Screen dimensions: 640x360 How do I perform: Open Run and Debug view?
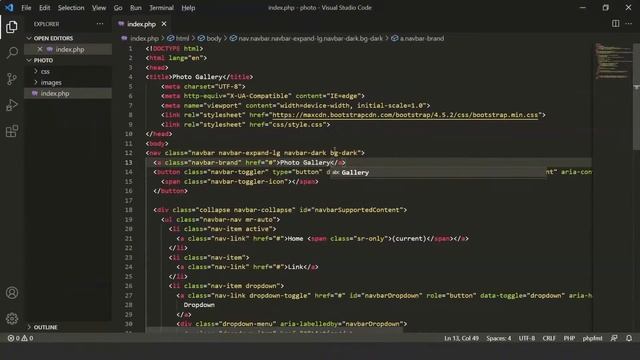point(12,105)
